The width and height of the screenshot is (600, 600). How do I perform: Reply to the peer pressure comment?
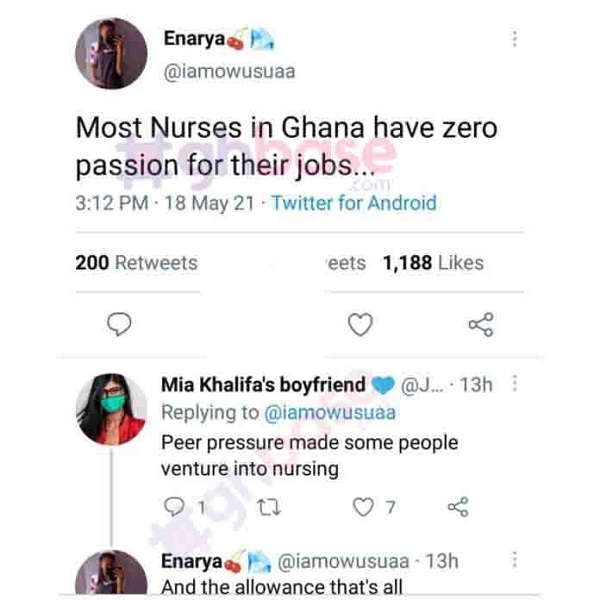(x=172, y=508)
